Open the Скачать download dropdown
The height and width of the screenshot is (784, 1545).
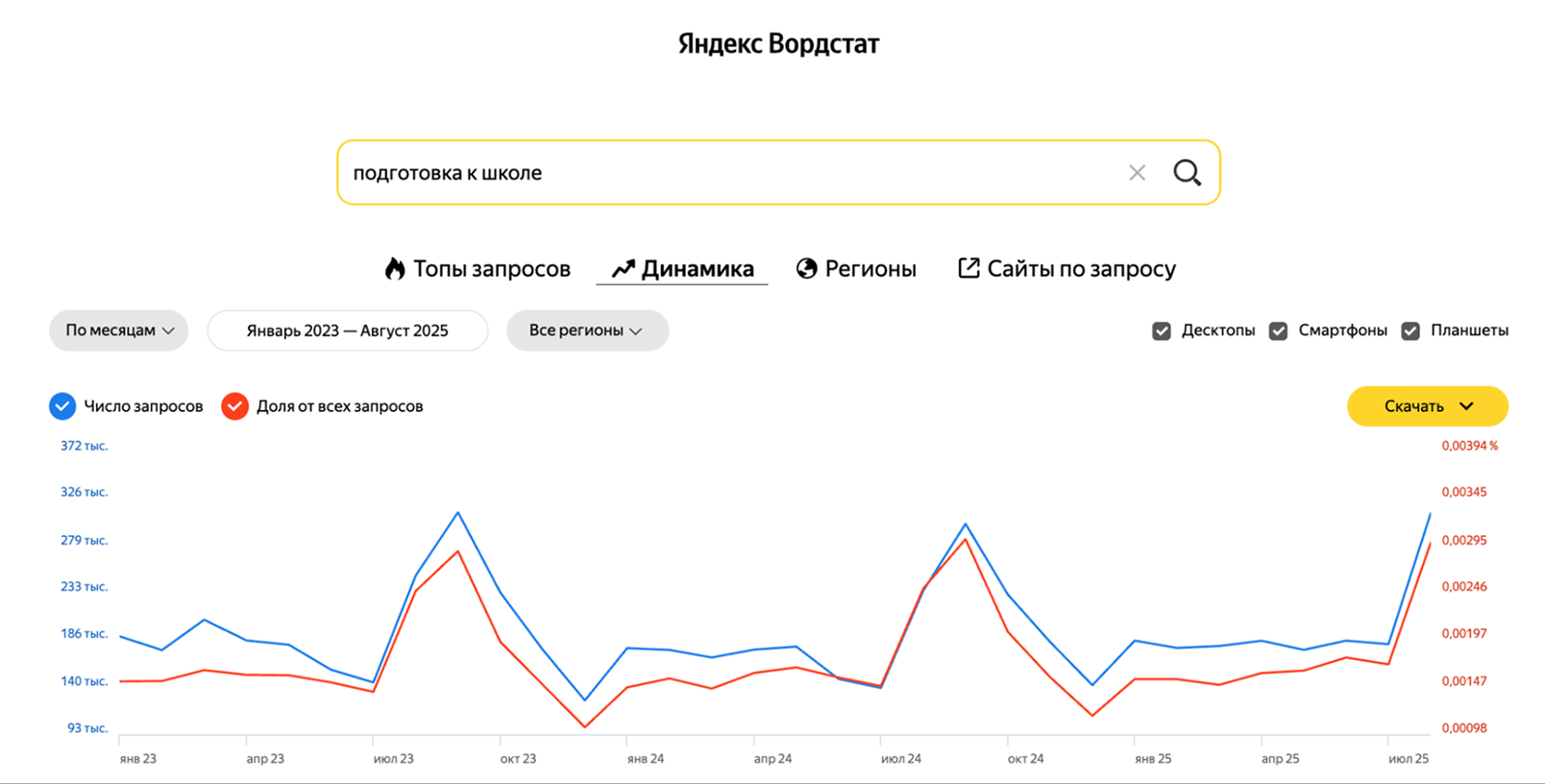[1428, 406]
